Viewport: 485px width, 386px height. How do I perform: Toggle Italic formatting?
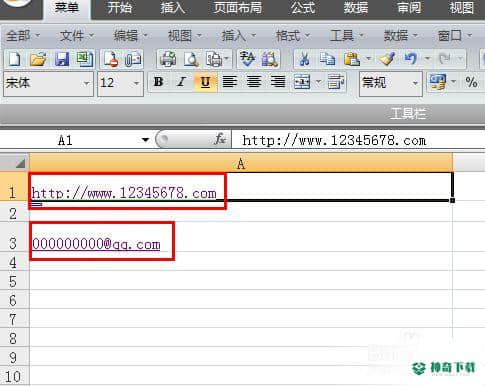(181, 82)
